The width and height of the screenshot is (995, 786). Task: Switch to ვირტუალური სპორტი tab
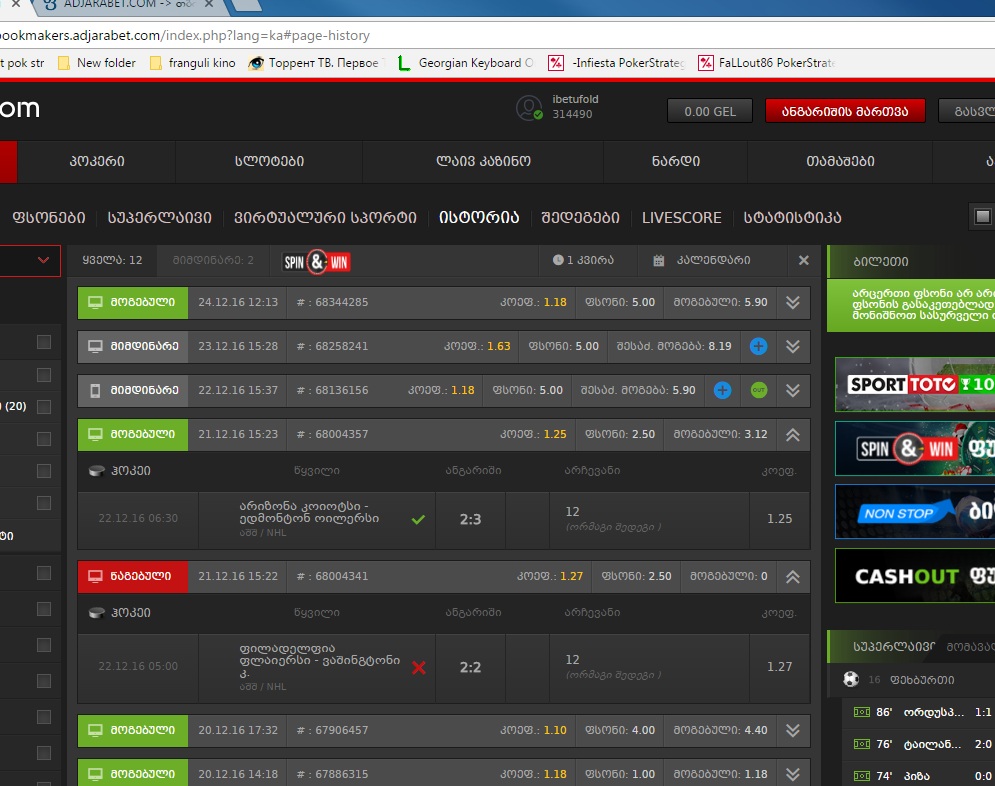(325, 218)
